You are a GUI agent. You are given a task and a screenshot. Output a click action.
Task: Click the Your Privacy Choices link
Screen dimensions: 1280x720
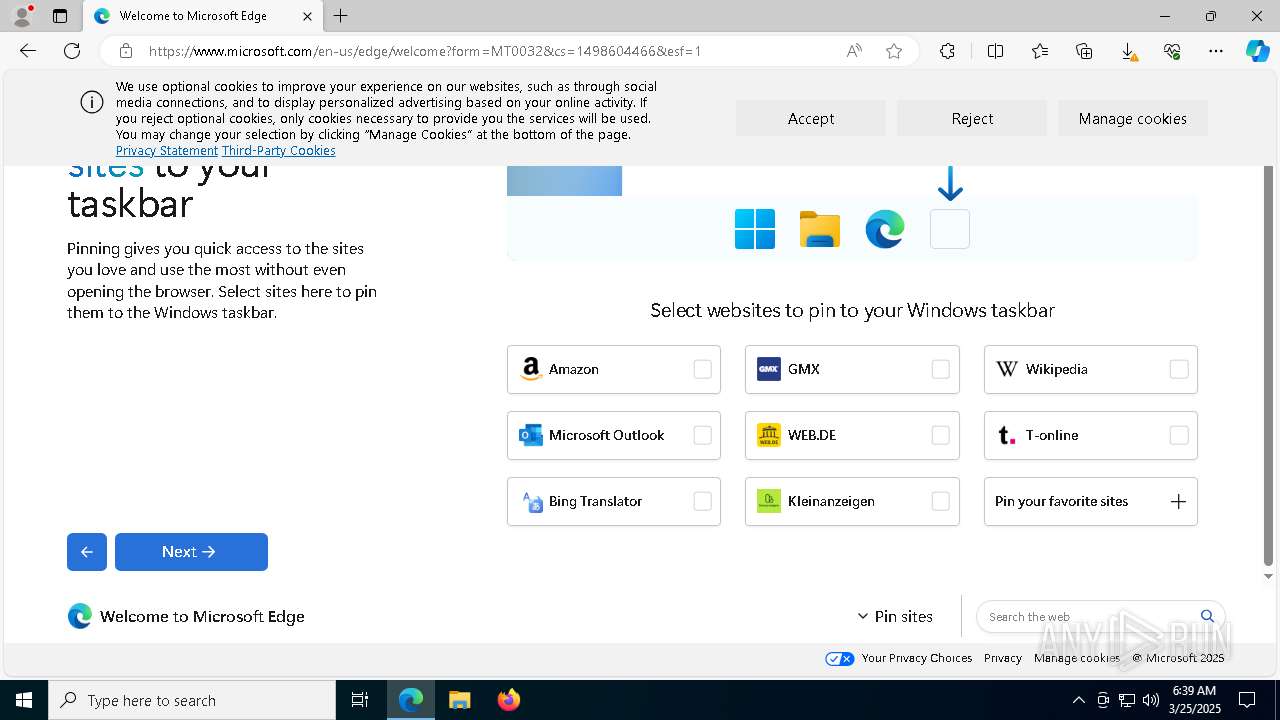pos(917,658)
